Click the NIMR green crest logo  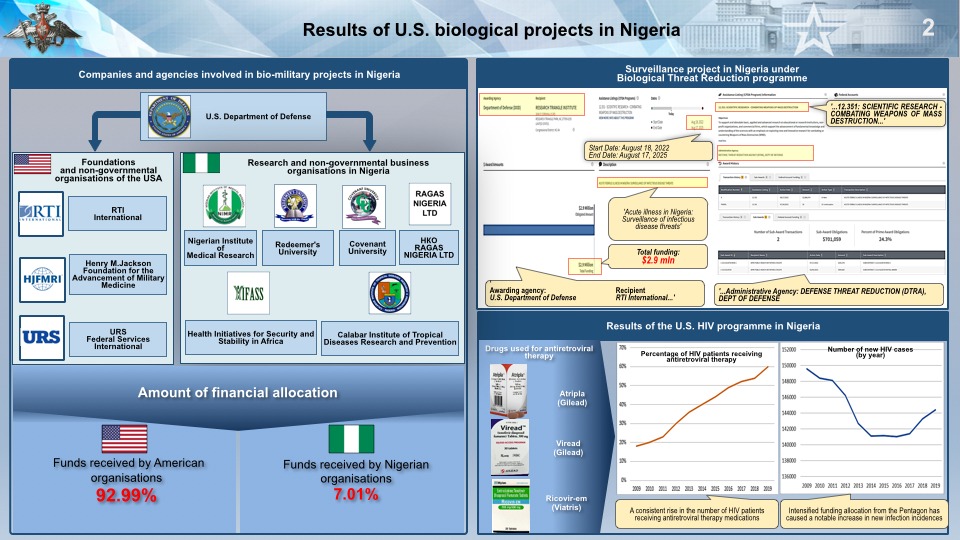tap(223, 205)
